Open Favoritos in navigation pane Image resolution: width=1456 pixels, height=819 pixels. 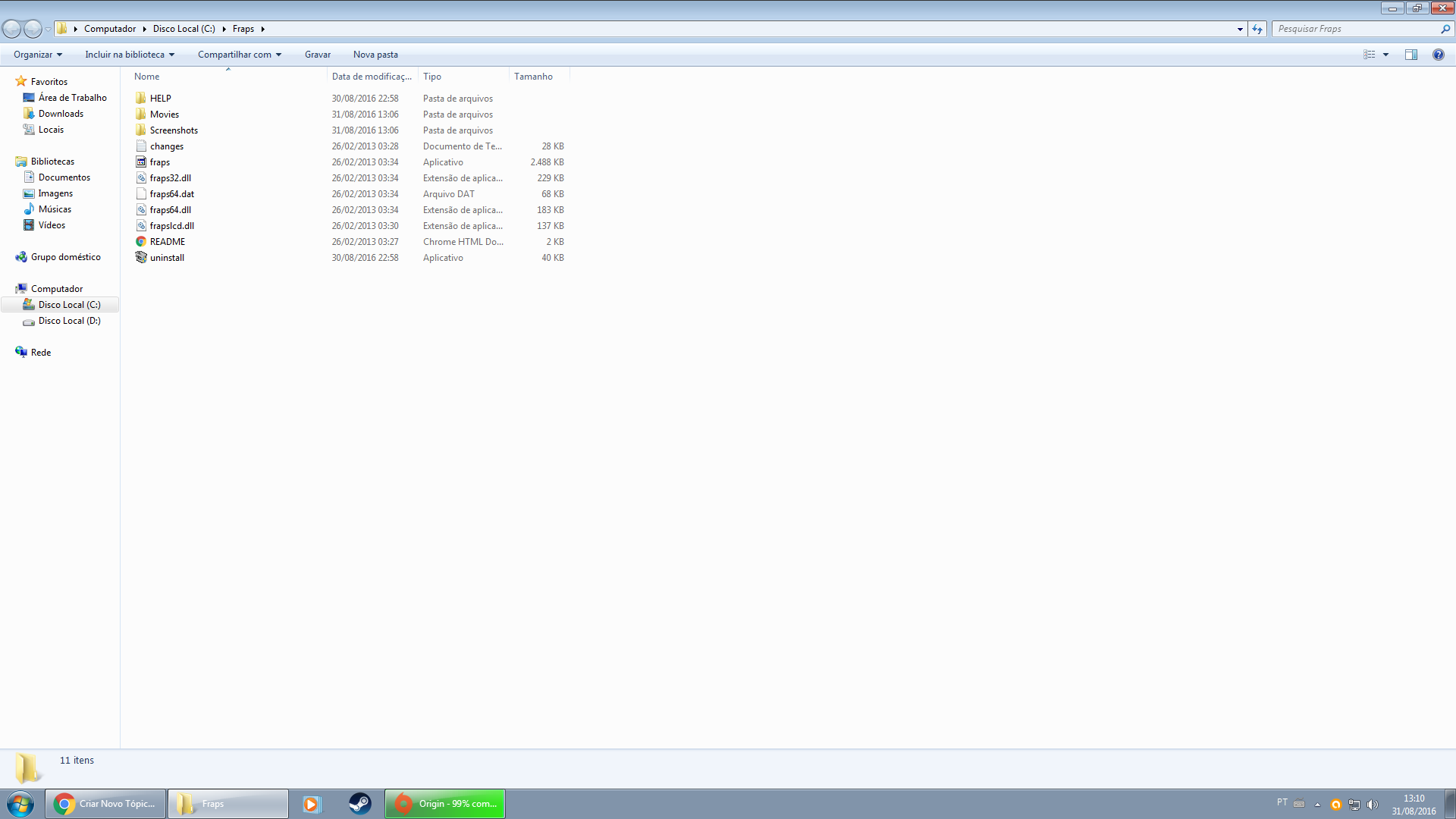pyautogui.click(x=49, y=81)
